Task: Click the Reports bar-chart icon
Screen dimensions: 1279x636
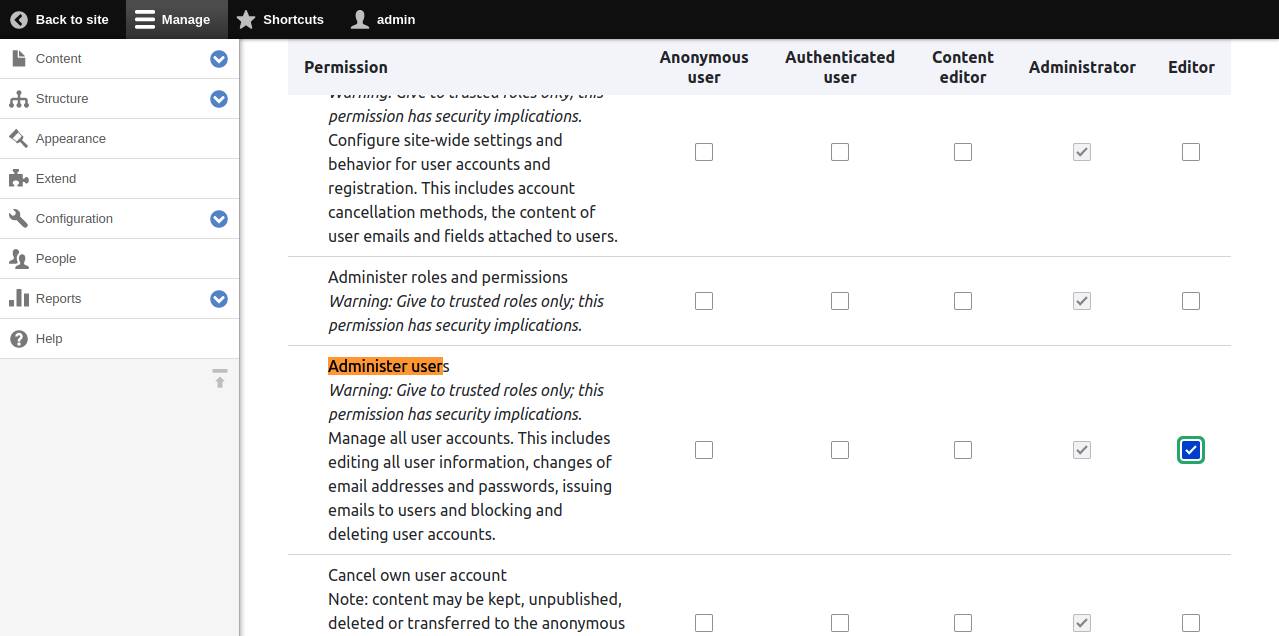Action: click(17, 298)
